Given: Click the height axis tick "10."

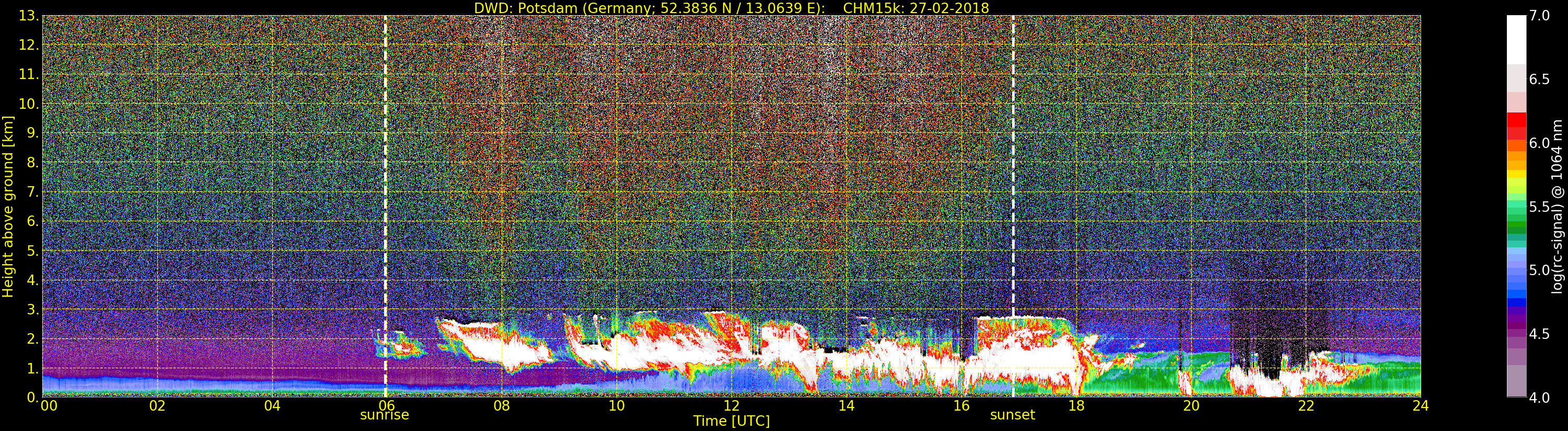Looking at the screenshot, I should click(29, 104).
